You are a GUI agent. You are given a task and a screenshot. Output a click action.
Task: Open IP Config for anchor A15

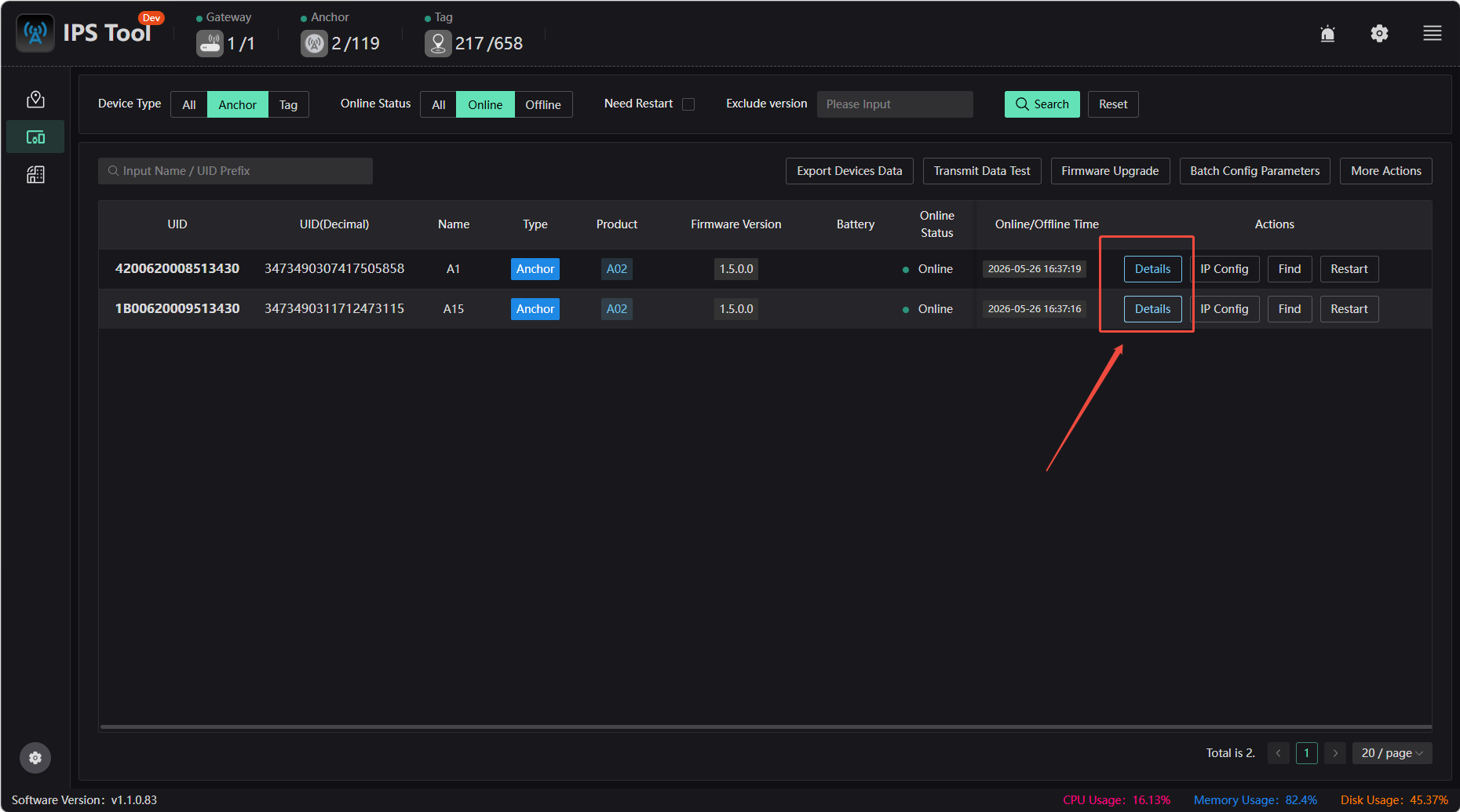point(1224,309)
